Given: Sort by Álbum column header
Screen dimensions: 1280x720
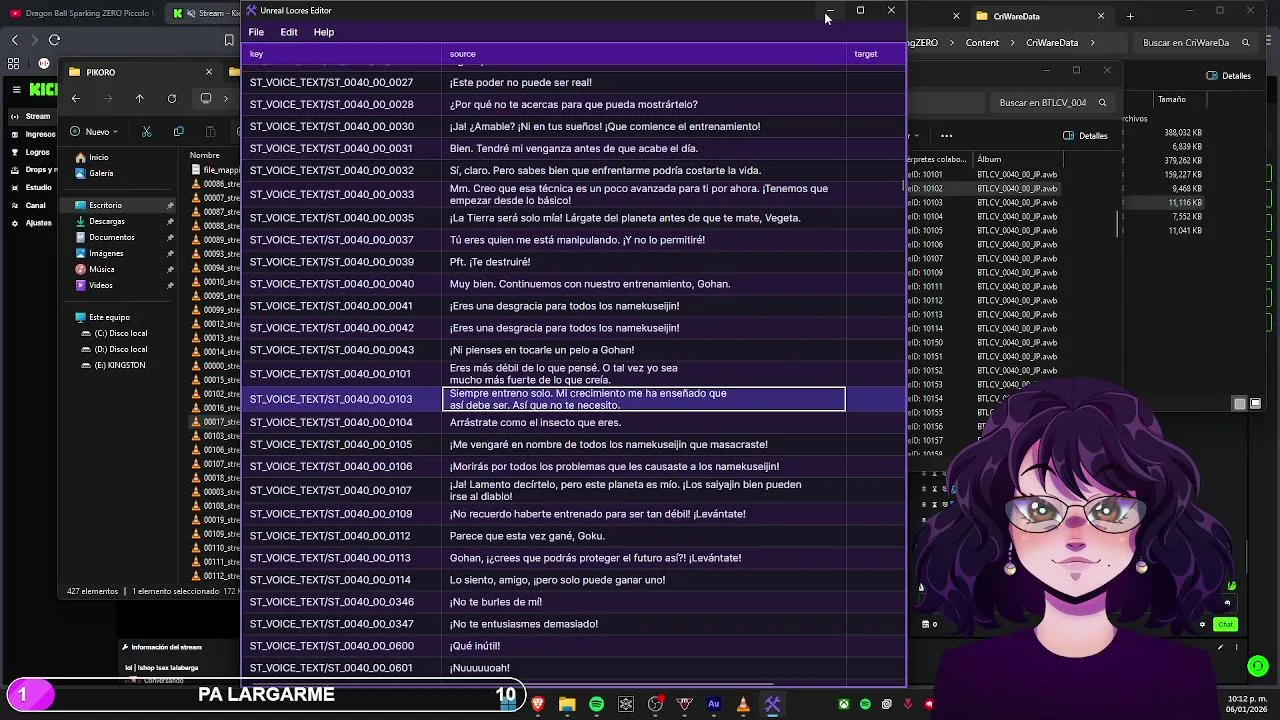Looking at the screenshot, I should [989, 159].
